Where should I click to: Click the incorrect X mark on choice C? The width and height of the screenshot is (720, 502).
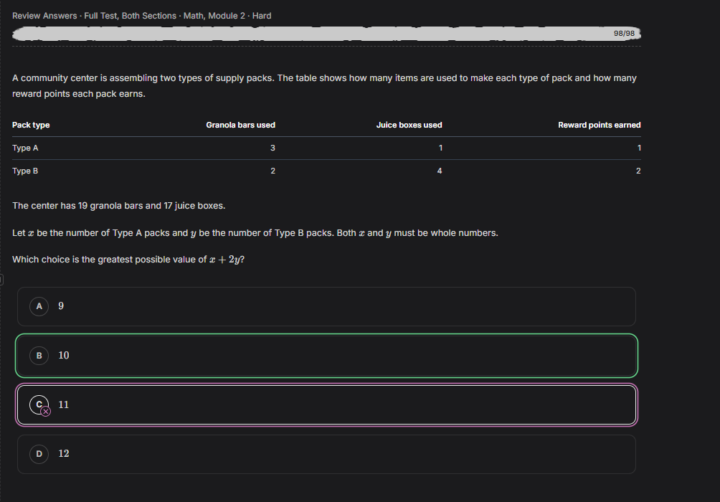45,412
